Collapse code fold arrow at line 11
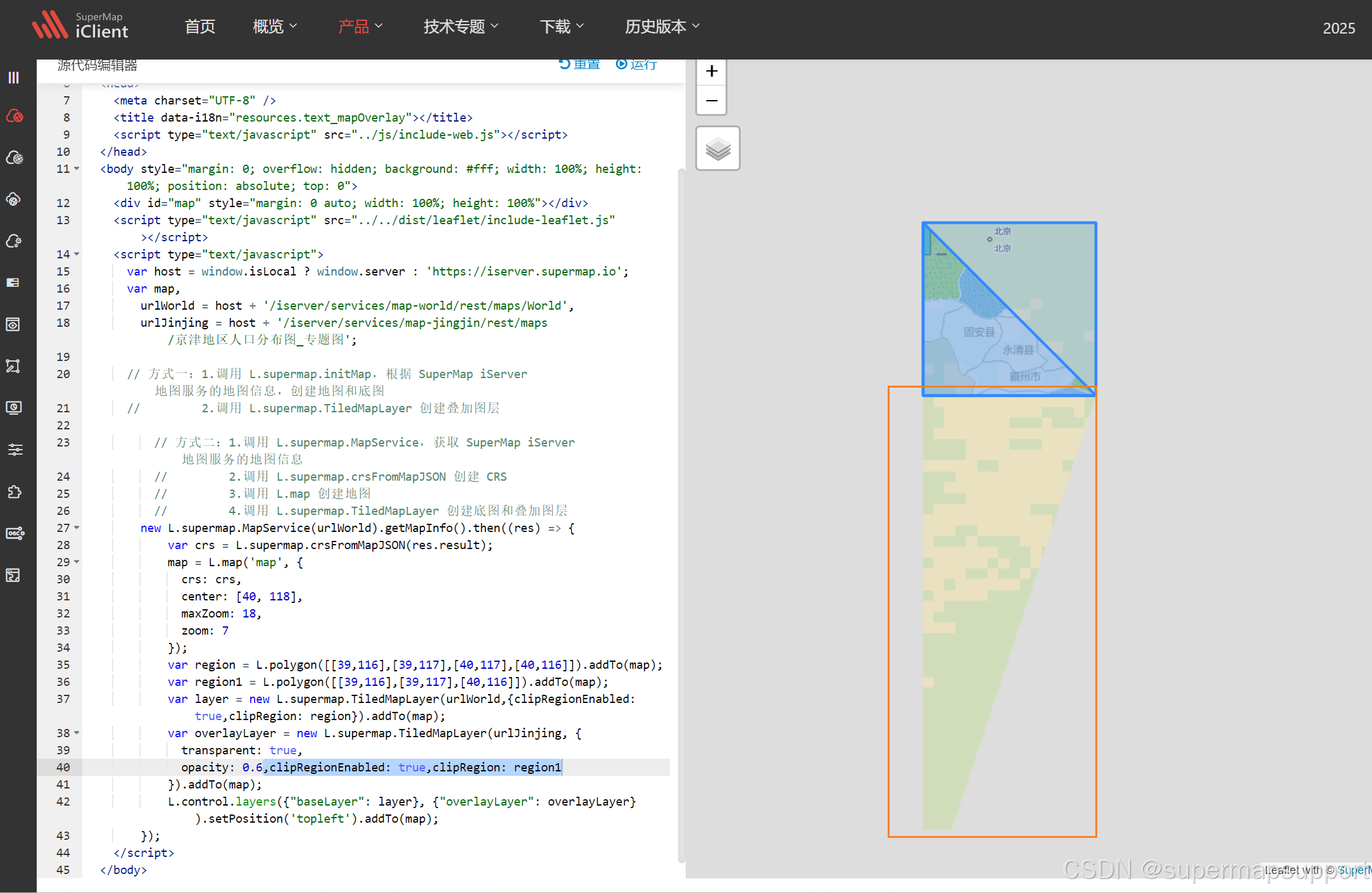Viewport: 1372px width, 893px height. click(x=77, y=168)
